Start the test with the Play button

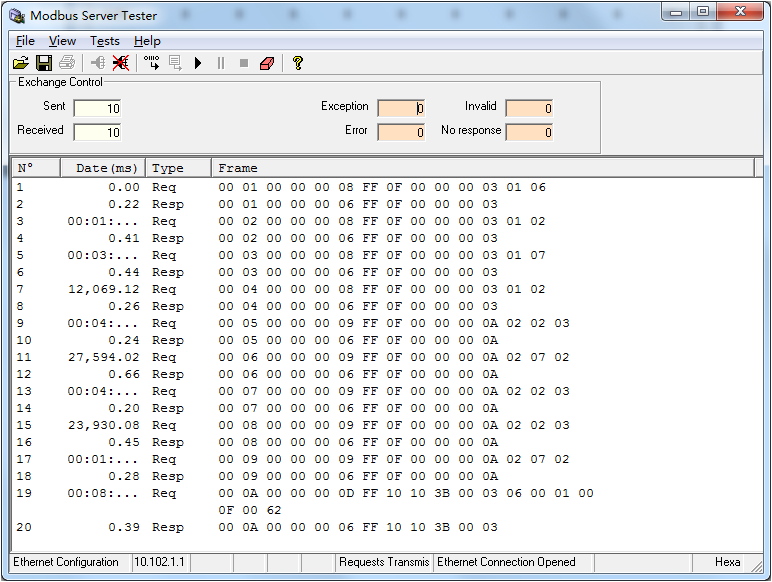tap(198, 63)
